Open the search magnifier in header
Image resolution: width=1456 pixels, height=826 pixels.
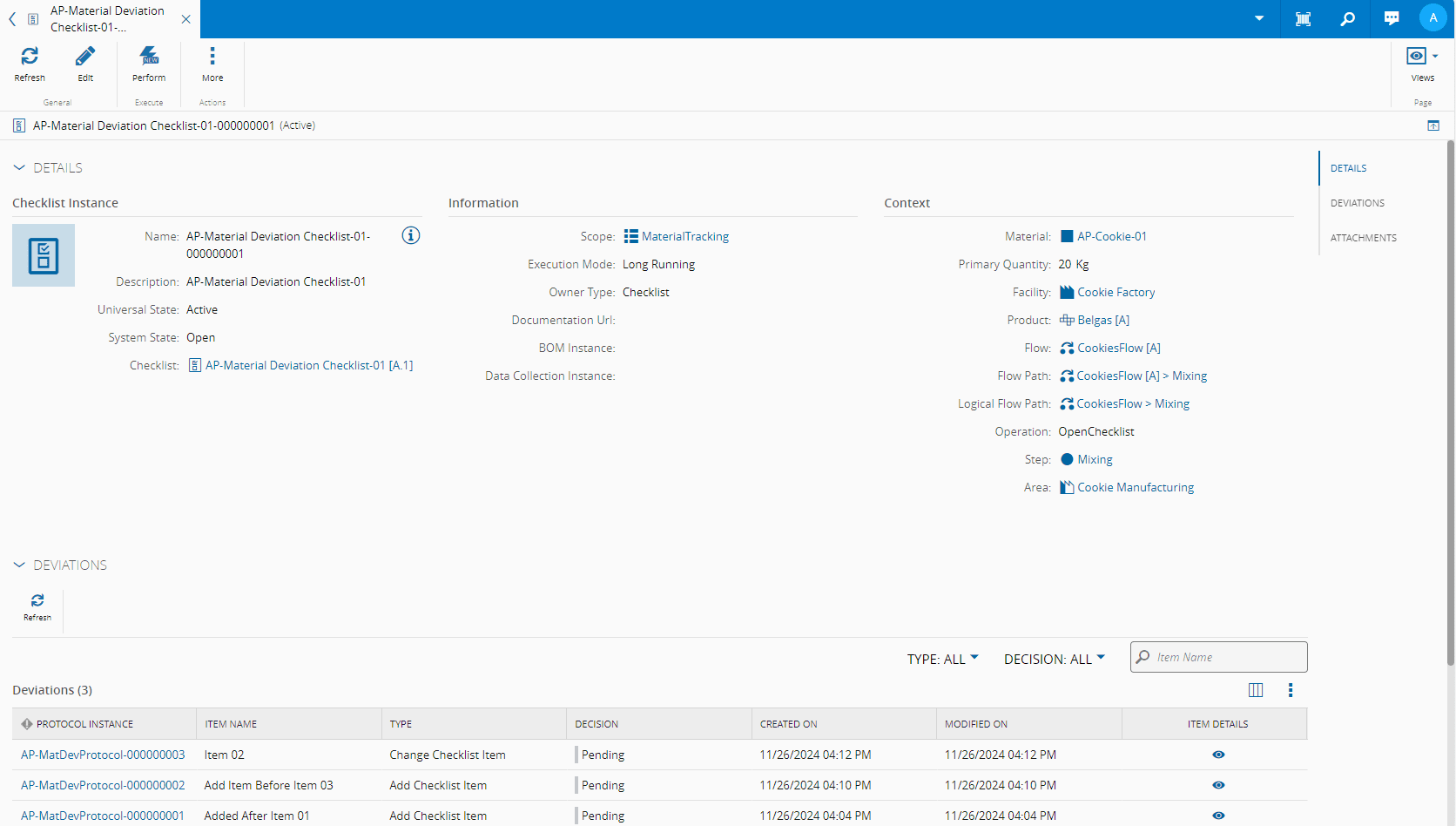[1348, 19]
